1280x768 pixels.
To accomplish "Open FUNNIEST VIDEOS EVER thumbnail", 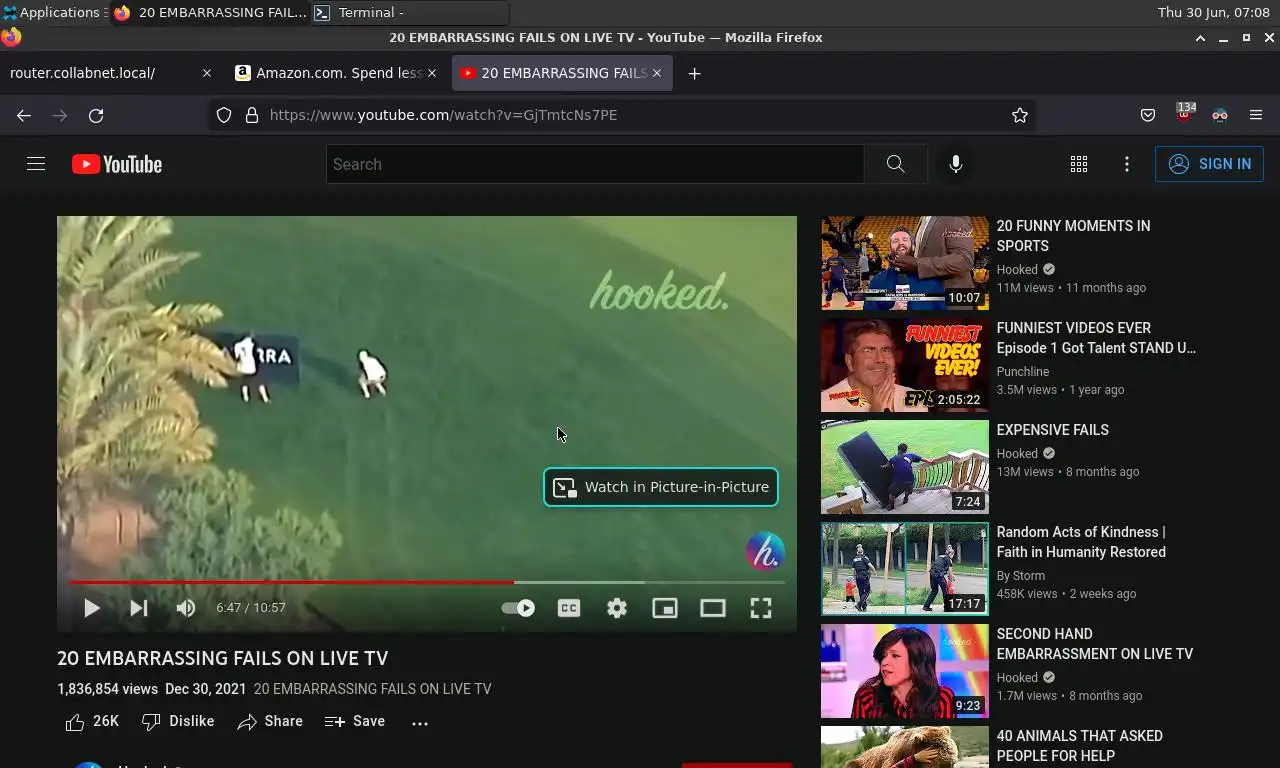I will point(905,365).
